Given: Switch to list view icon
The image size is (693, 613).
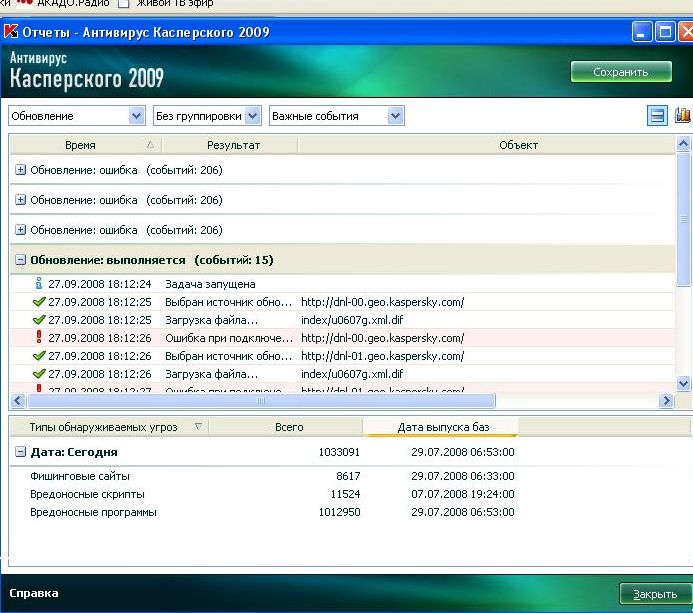Looking at the screenshot, I should tap(657, 116).
